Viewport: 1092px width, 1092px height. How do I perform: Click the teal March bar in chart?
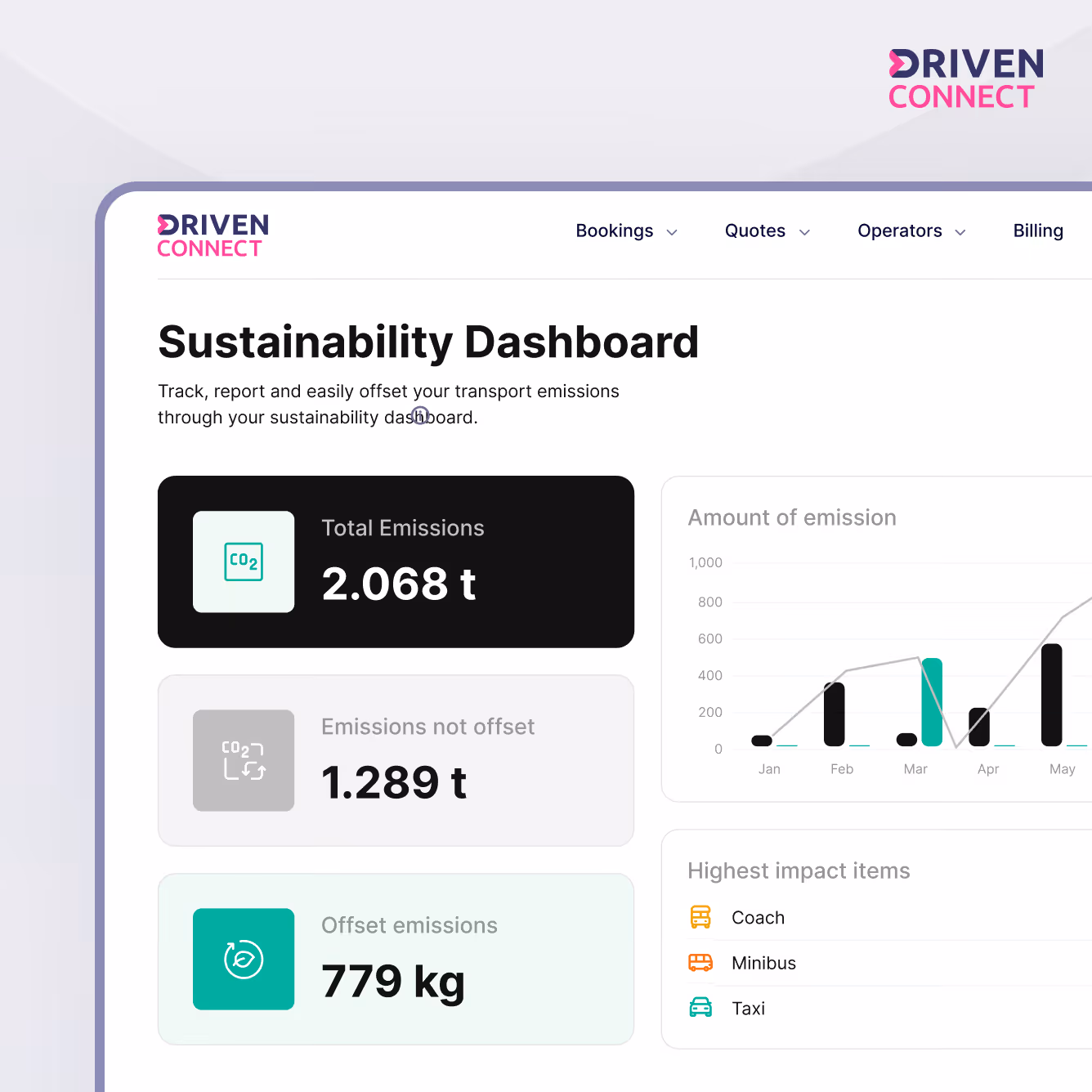point(932,702)
